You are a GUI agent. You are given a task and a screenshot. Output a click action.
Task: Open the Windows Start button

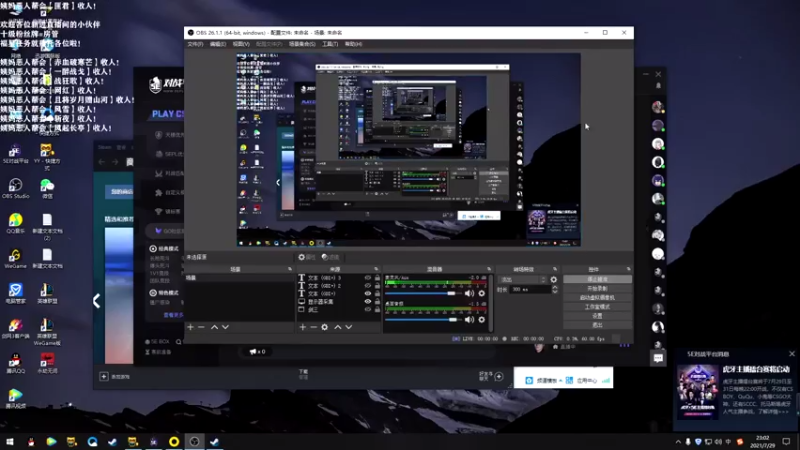[10, 442]
